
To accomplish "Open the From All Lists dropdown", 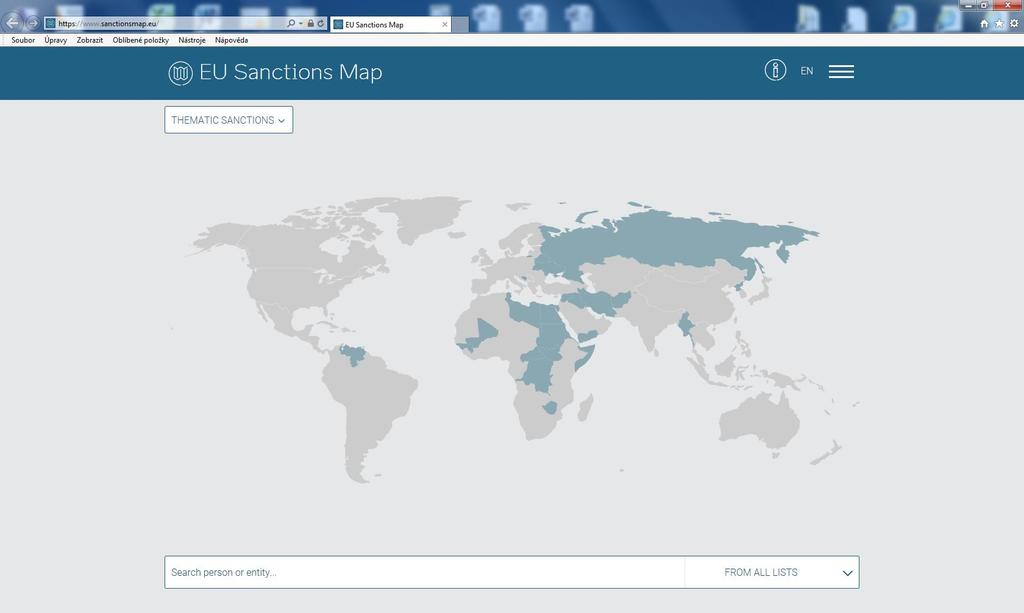I will point(772,573).
